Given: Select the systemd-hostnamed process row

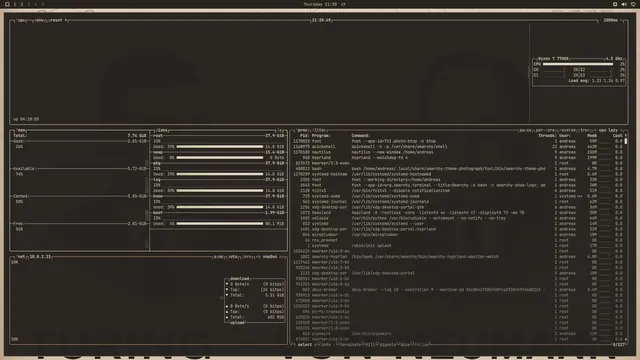Looking at the screenshot, I should (458, 174).
